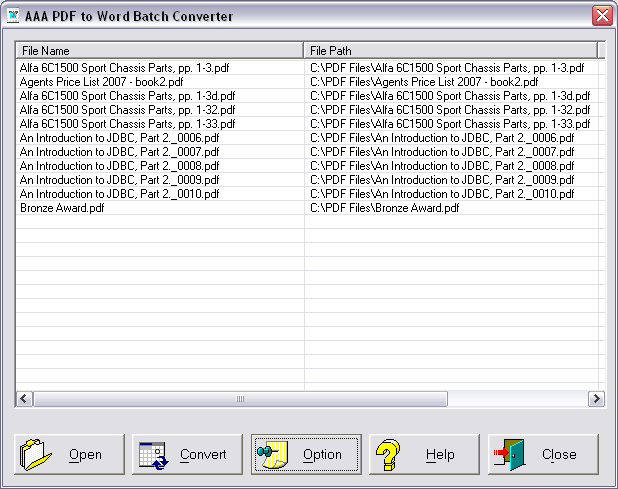Click the Open button label
This screenshot has width=618, height=489.
point(86,454)
